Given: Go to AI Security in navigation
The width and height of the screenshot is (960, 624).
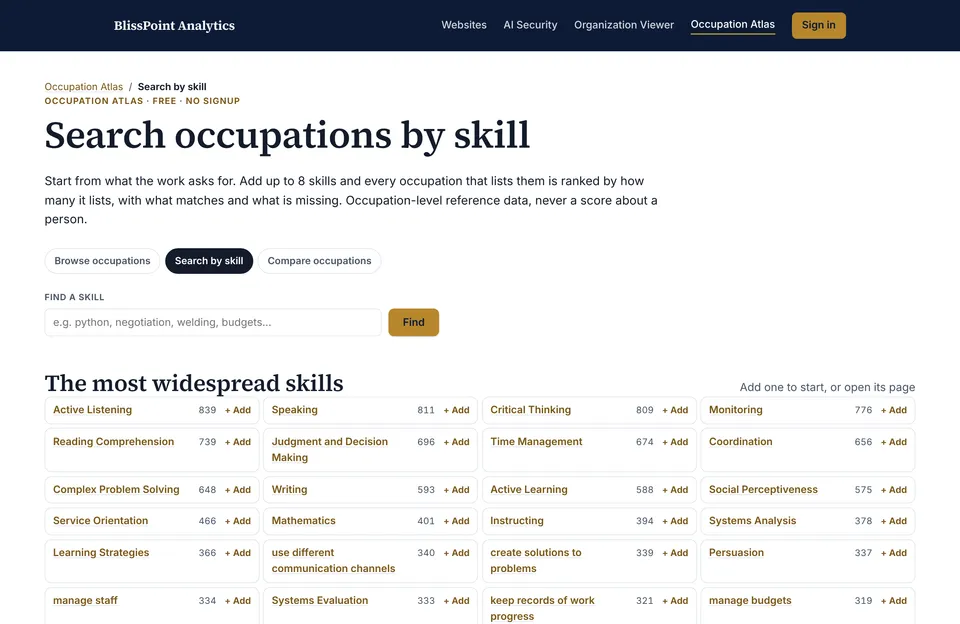Looking at the screenshot, I should pos(530,25).
